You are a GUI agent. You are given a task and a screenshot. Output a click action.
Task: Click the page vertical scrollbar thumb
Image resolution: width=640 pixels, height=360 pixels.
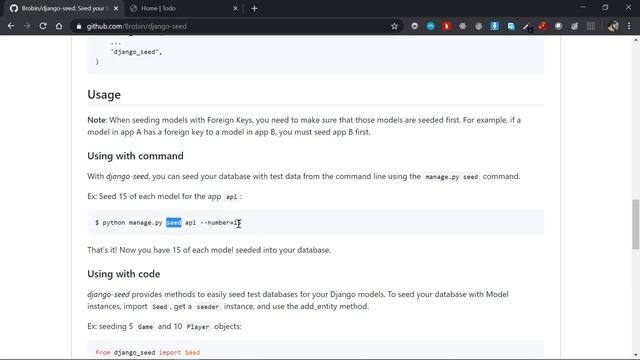636,224
